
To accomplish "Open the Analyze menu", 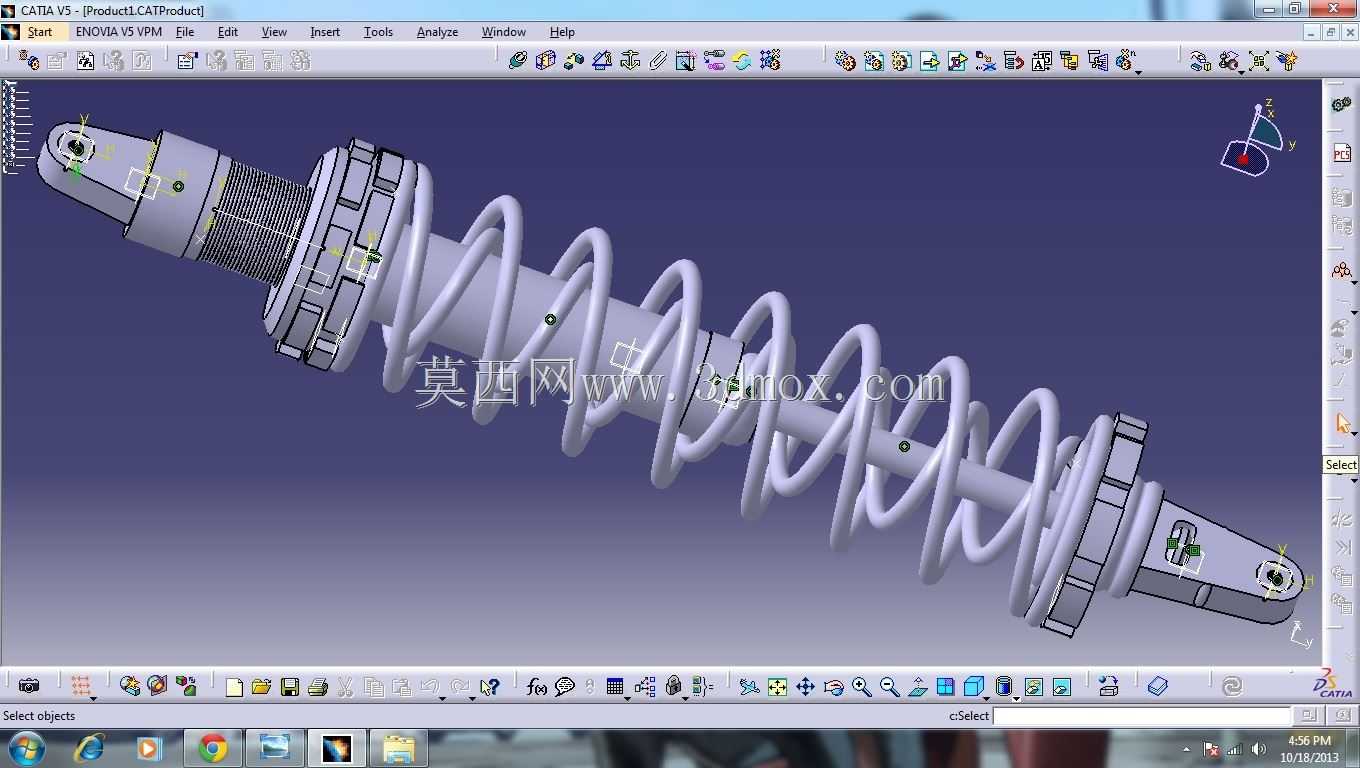I will [437, 32].
